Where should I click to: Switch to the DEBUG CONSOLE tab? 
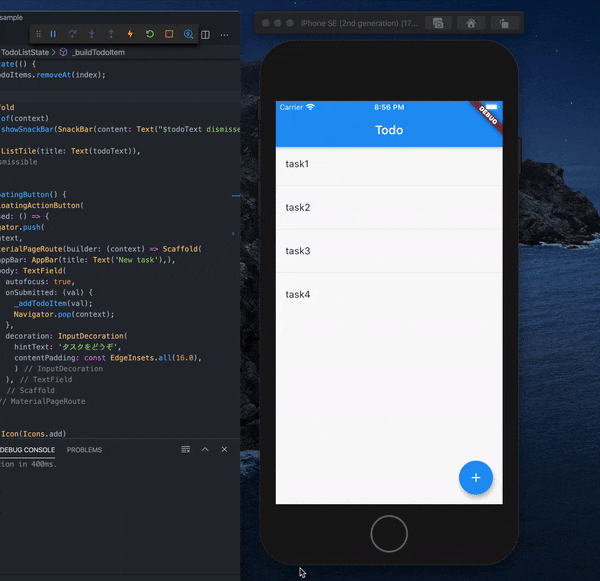(27, 450)
